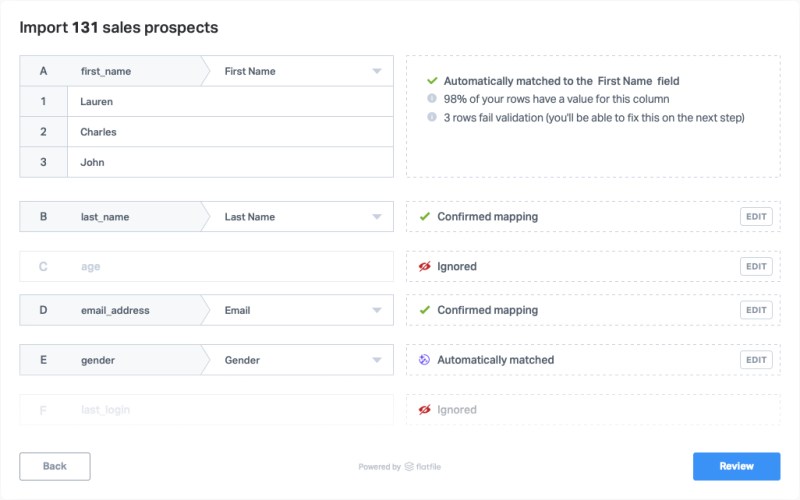Open the First Name field dropdown
The image size is (800, 500).
coord(377,71)
